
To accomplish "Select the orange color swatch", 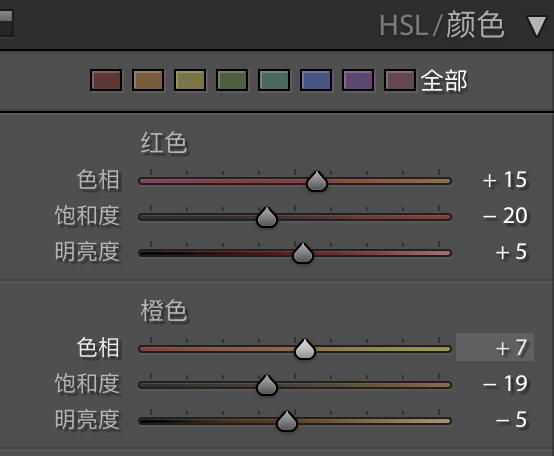I will click(x=148, y=80).
